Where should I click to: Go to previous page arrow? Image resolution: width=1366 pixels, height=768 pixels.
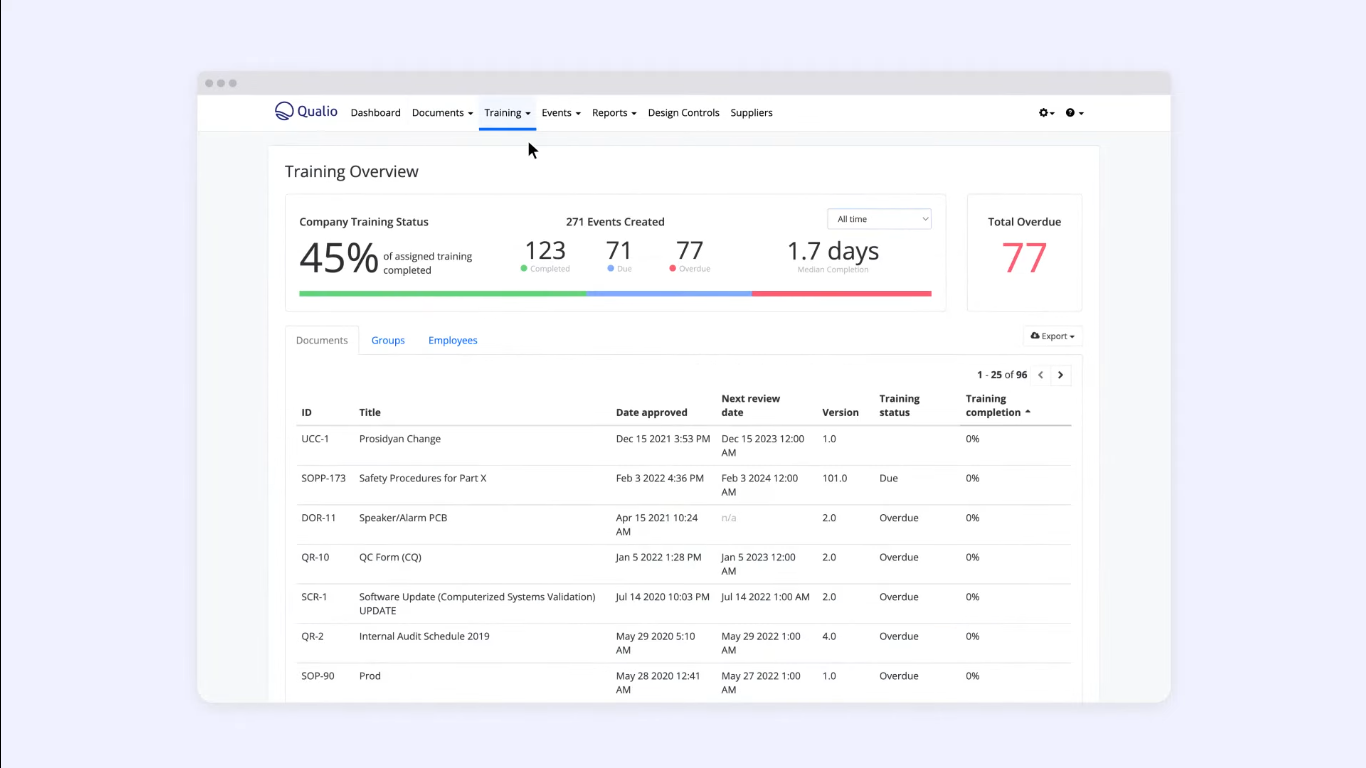pos(1041,375)
